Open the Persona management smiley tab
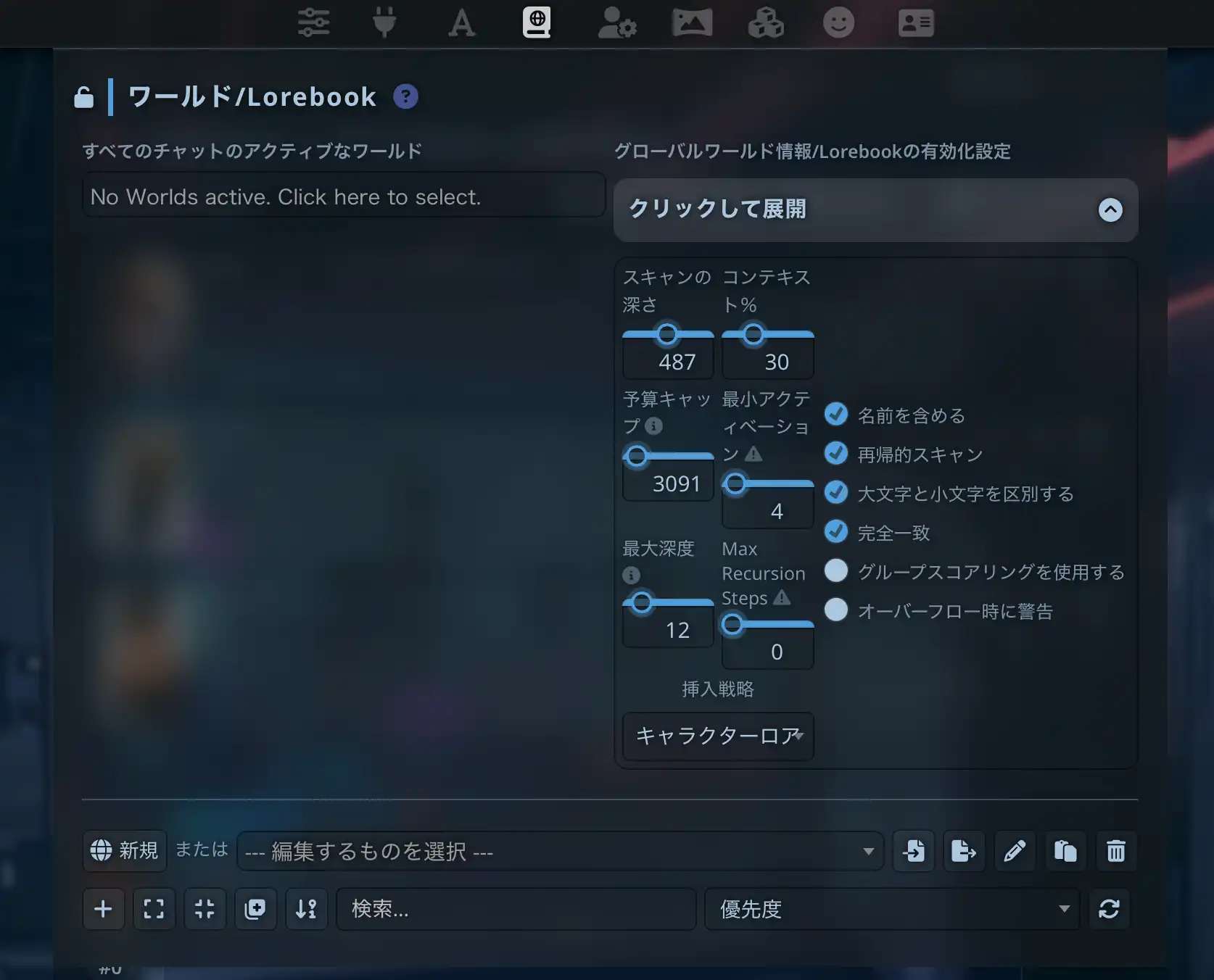The width and height of the screenshot is (1214, 980). [x=838, y=22]
